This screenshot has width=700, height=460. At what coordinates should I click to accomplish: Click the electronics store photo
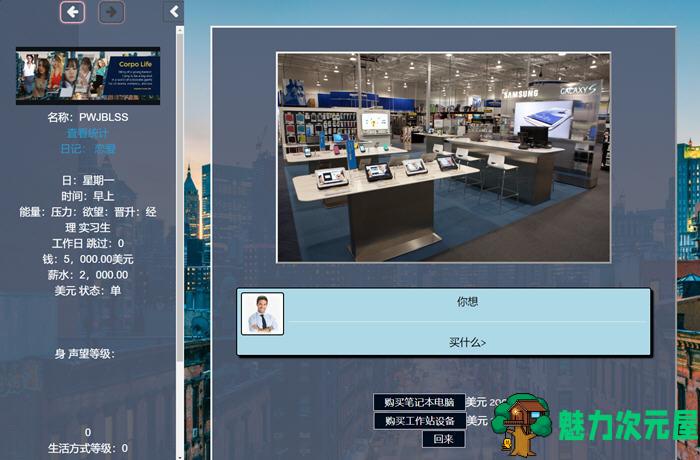coord(444,158)
